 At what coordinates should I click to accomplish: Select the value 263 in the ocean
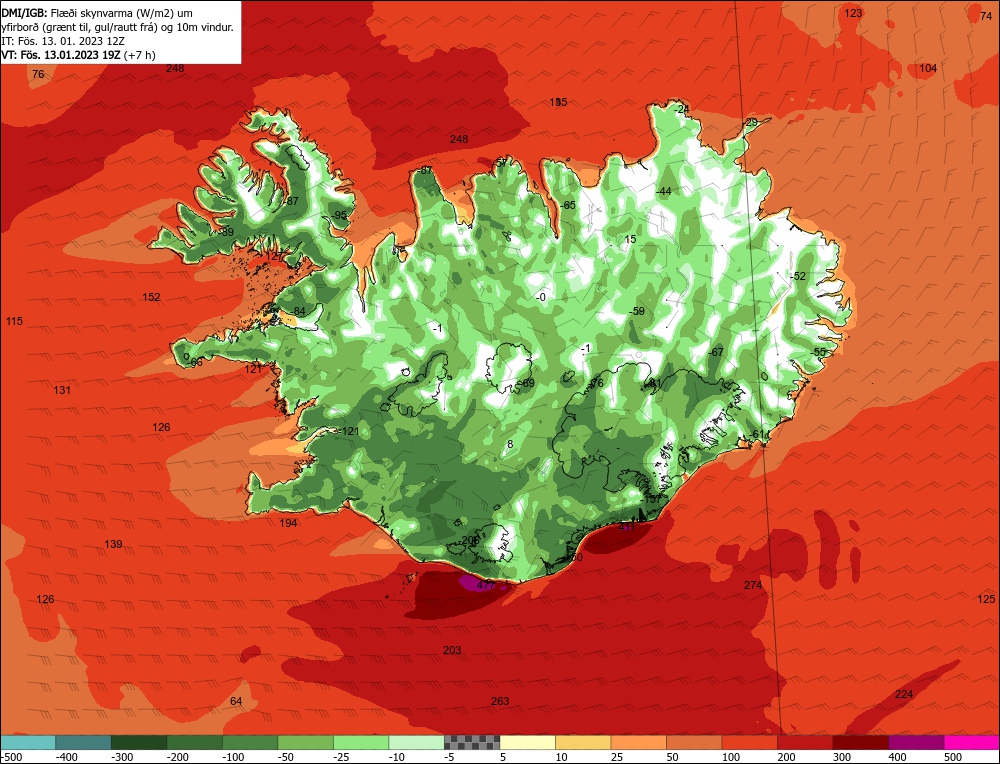tap(500, 701)
